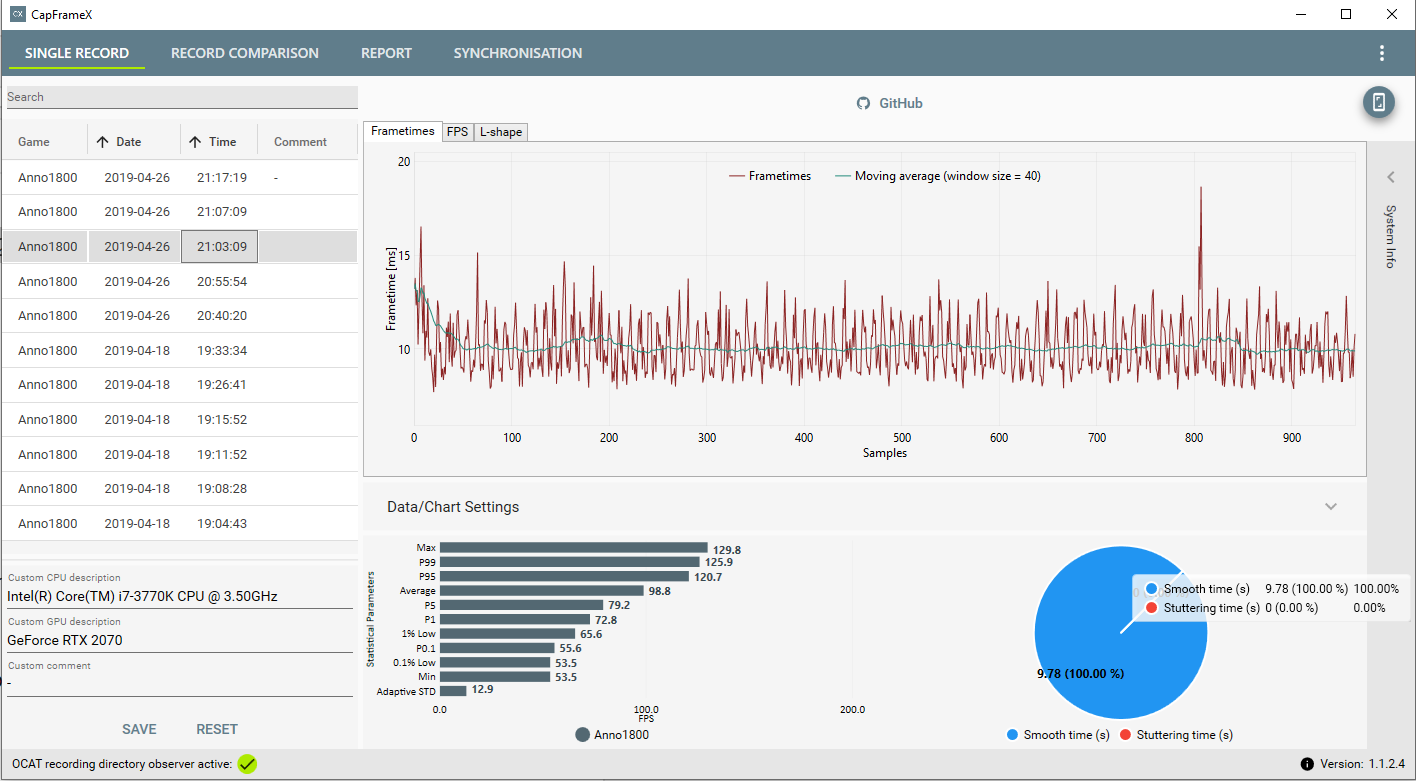This screenshot has width=1416, height=781.
Task: Switch to the Single Record tab
Action: tap(77, 53)
